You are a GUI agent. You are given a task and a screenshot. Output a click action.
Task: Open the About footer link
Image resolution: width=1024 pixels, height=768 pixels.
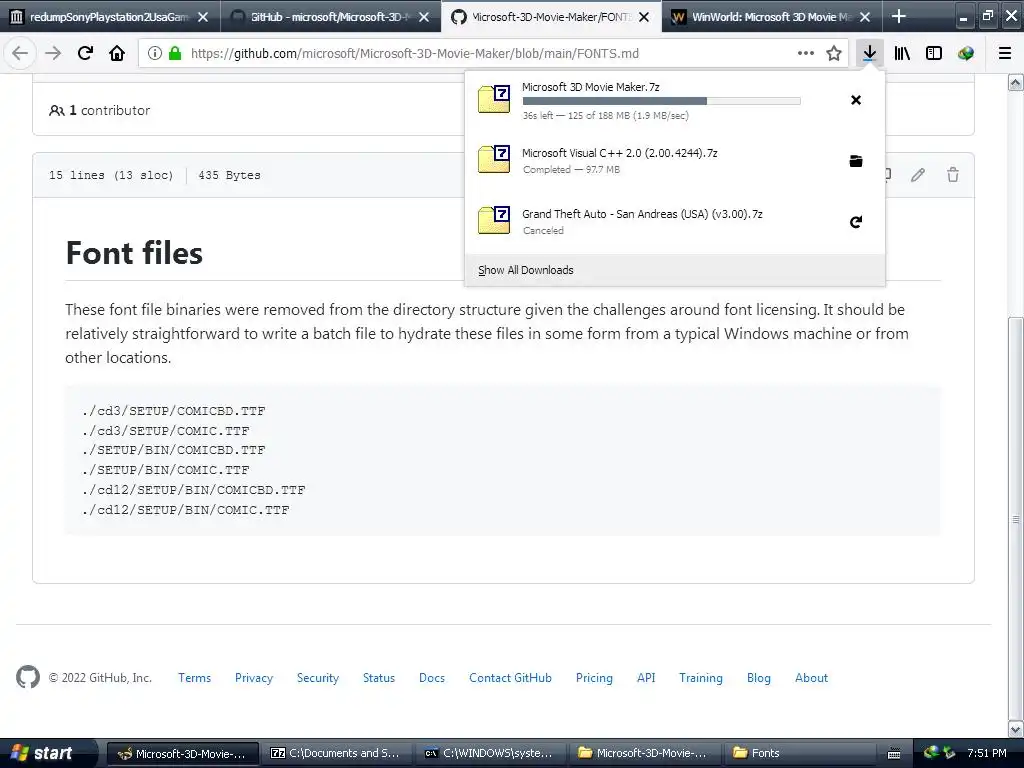[811, 678]
